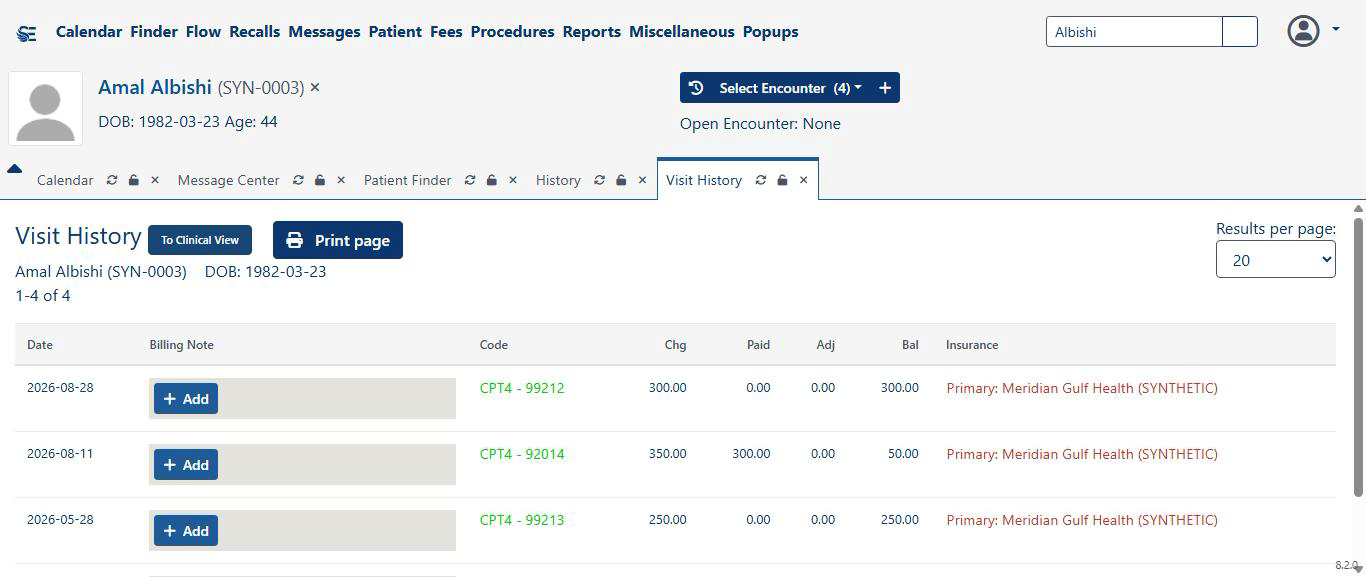The width and height of the screenshot is (1366, 577).
Task: Close the Calendar tab
Action: click(155, 180)
